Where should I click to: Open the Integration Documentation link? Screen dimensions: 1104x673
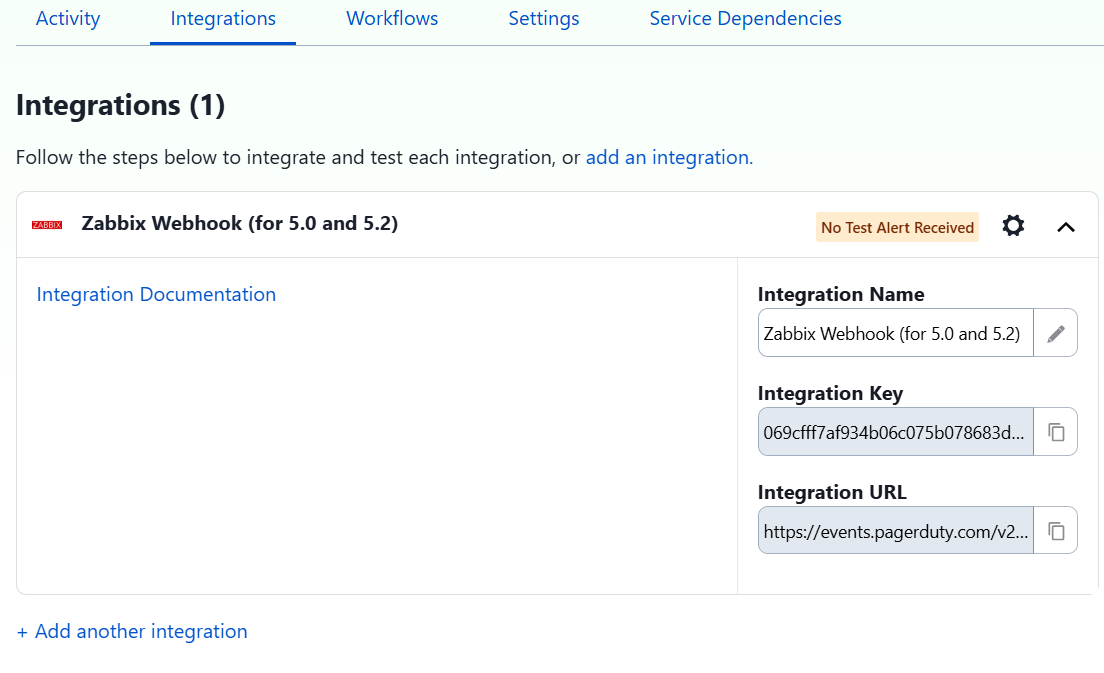pos(156,294)
